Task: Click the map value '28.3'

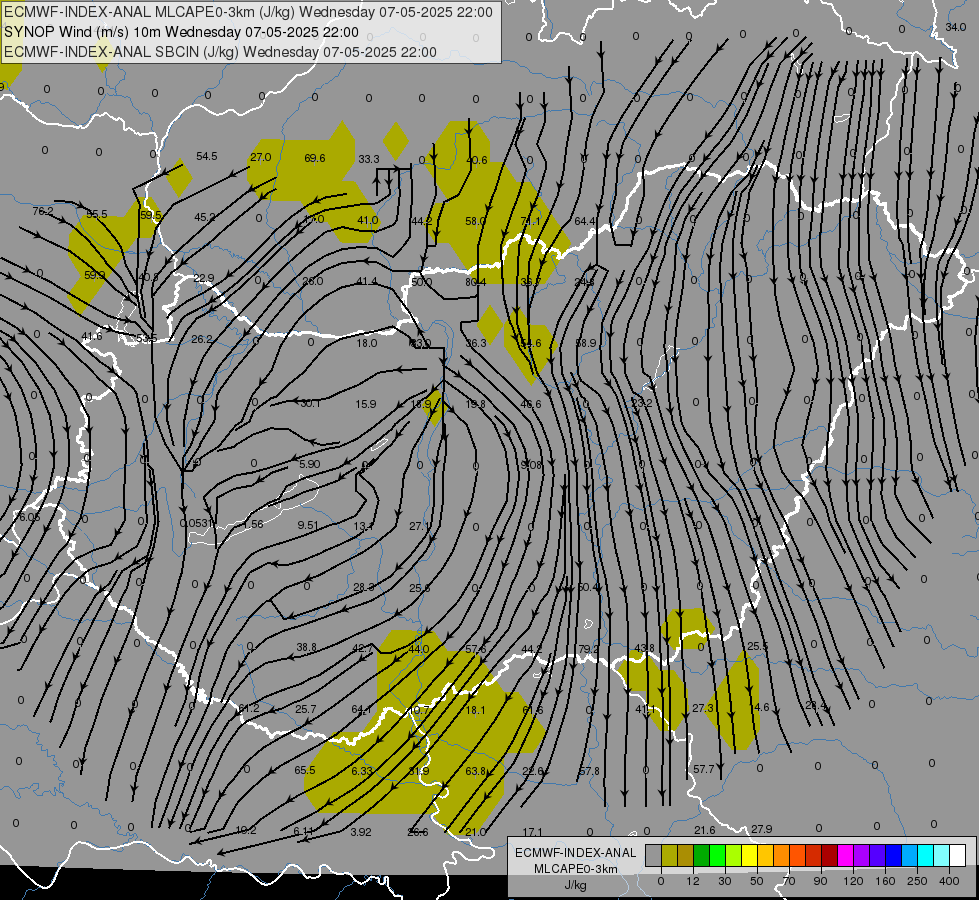Action: point(364,587)
